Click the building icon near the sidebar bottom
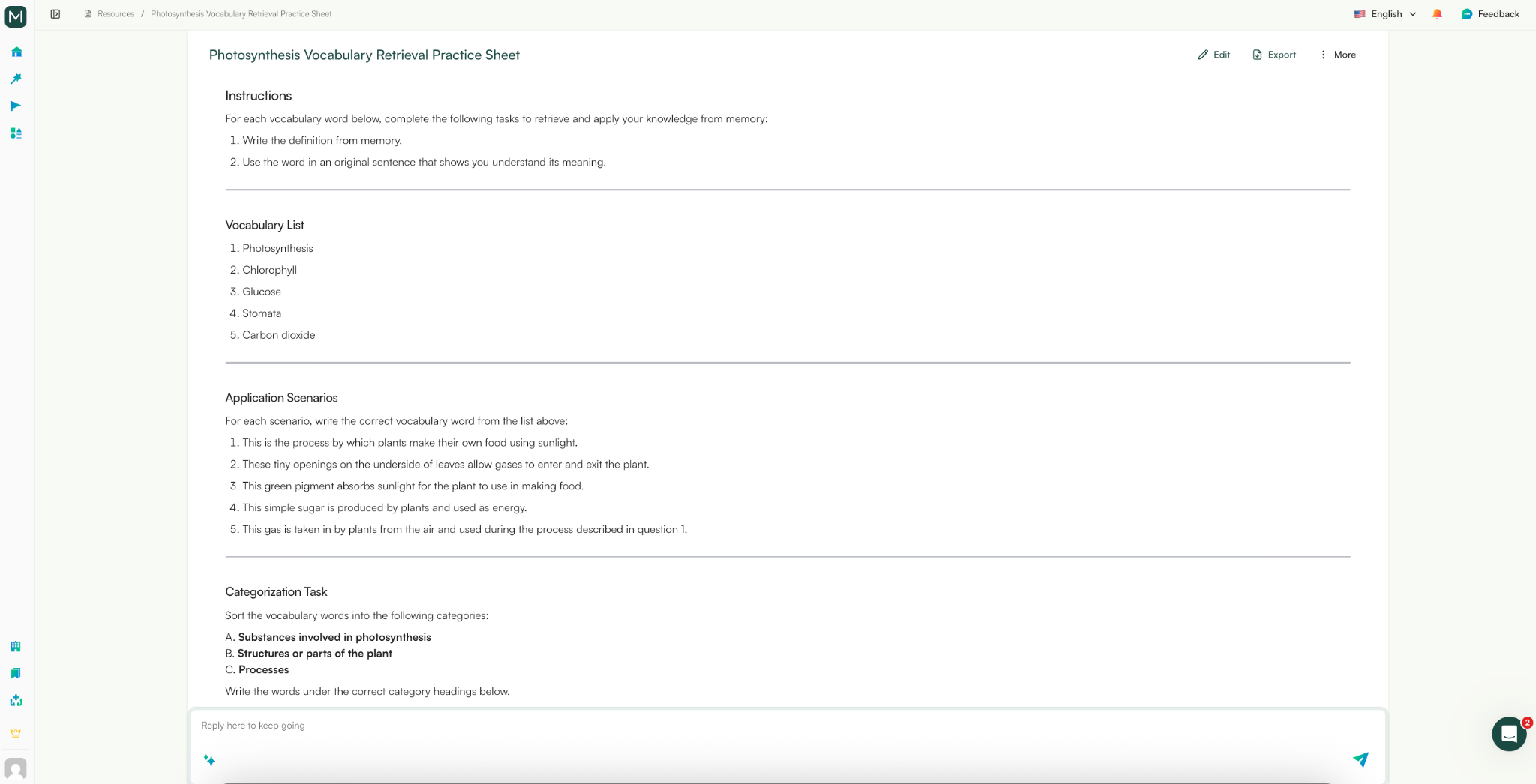Image resolution: width=1536 pixels, height=784 pixels. (x=15, y=646)
